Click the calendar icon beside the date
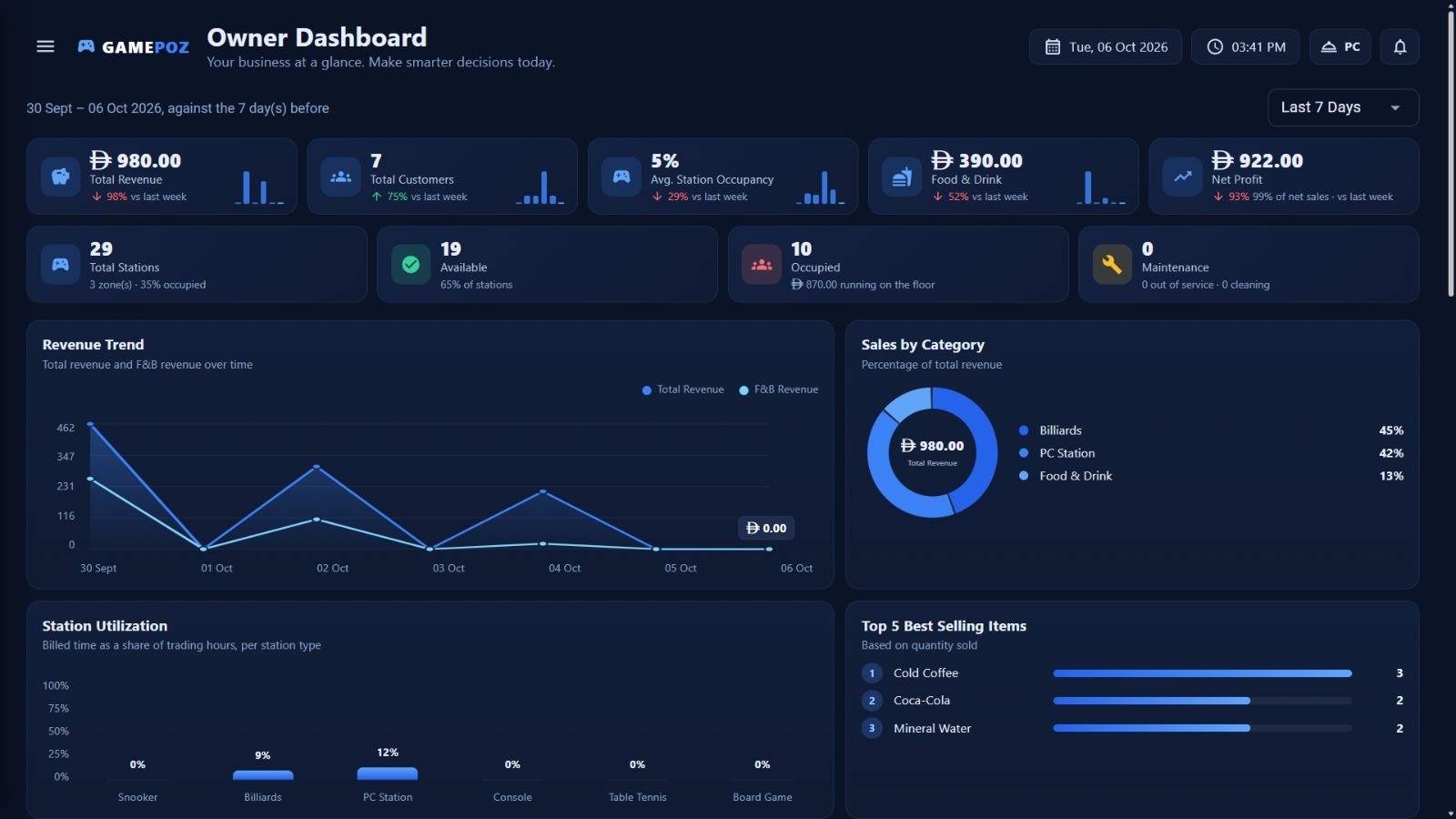1456x819 pixels. (1052, 46)
